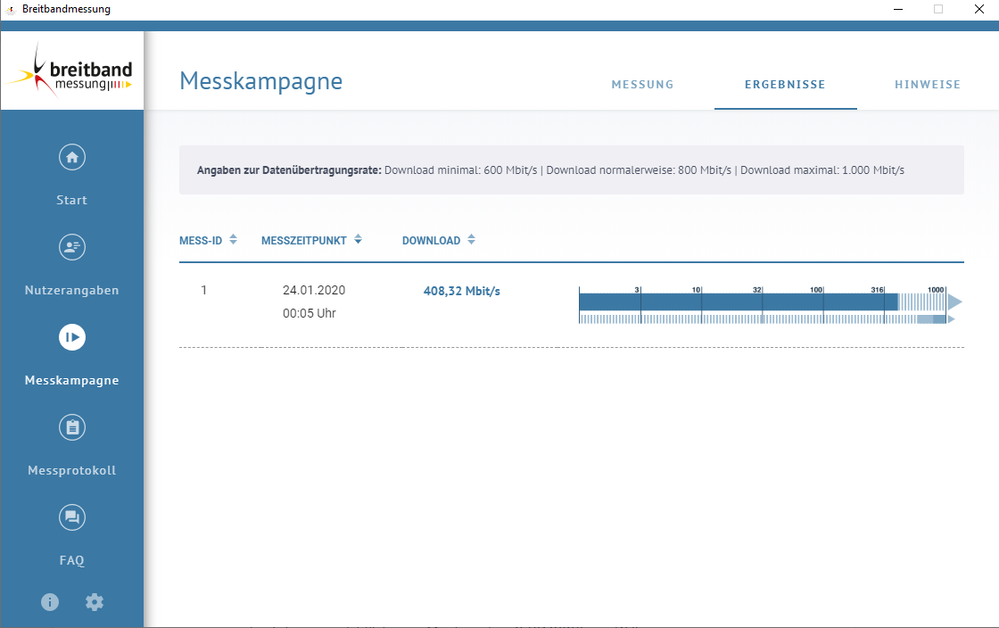Screen dimensions: 999x628
Task: Sort by the MESSZEITPUNKT column header
Action: click(304, 241)
